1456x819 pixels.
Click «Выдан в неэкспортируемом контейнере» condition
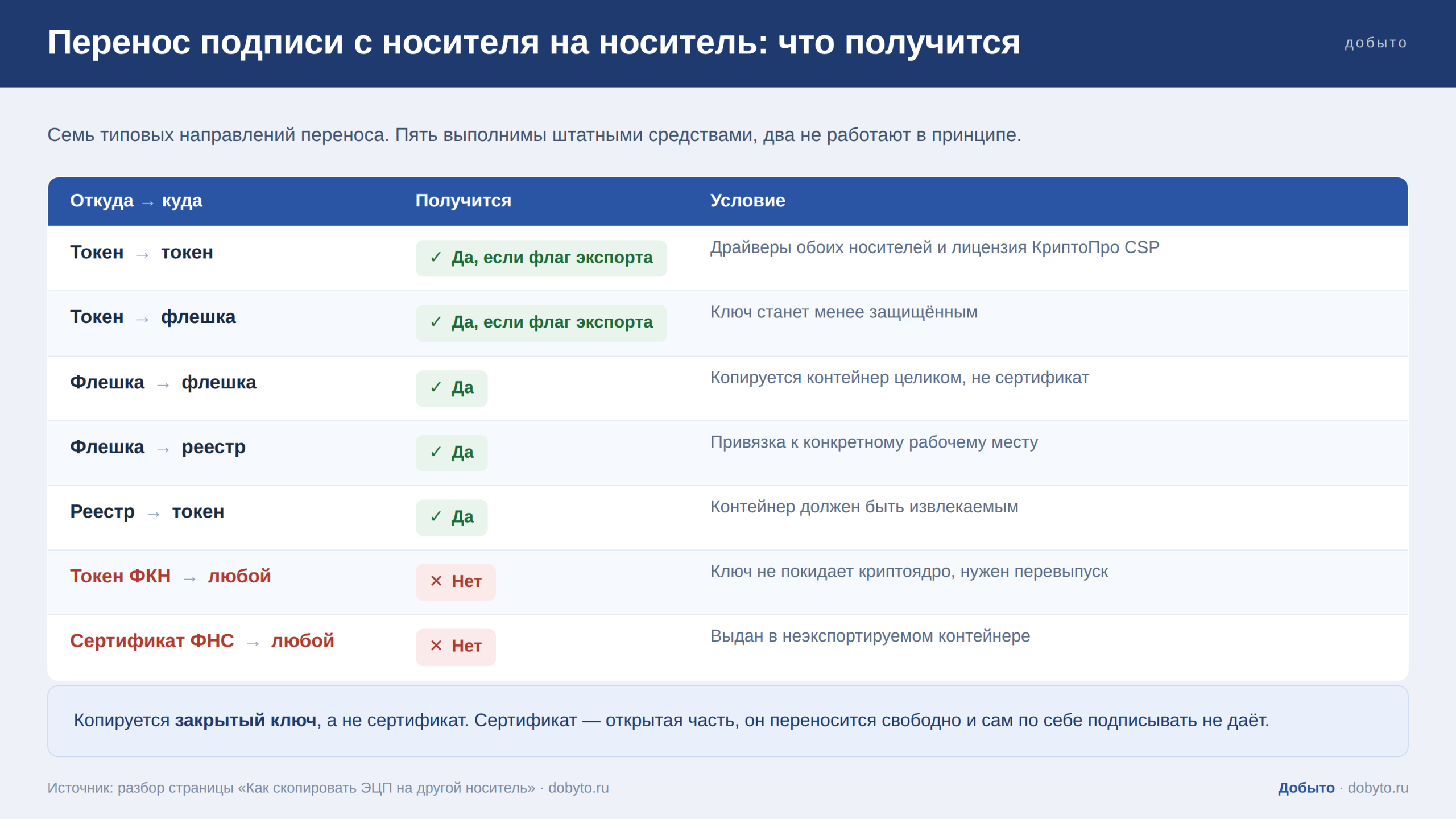click(x=870, y=636)
